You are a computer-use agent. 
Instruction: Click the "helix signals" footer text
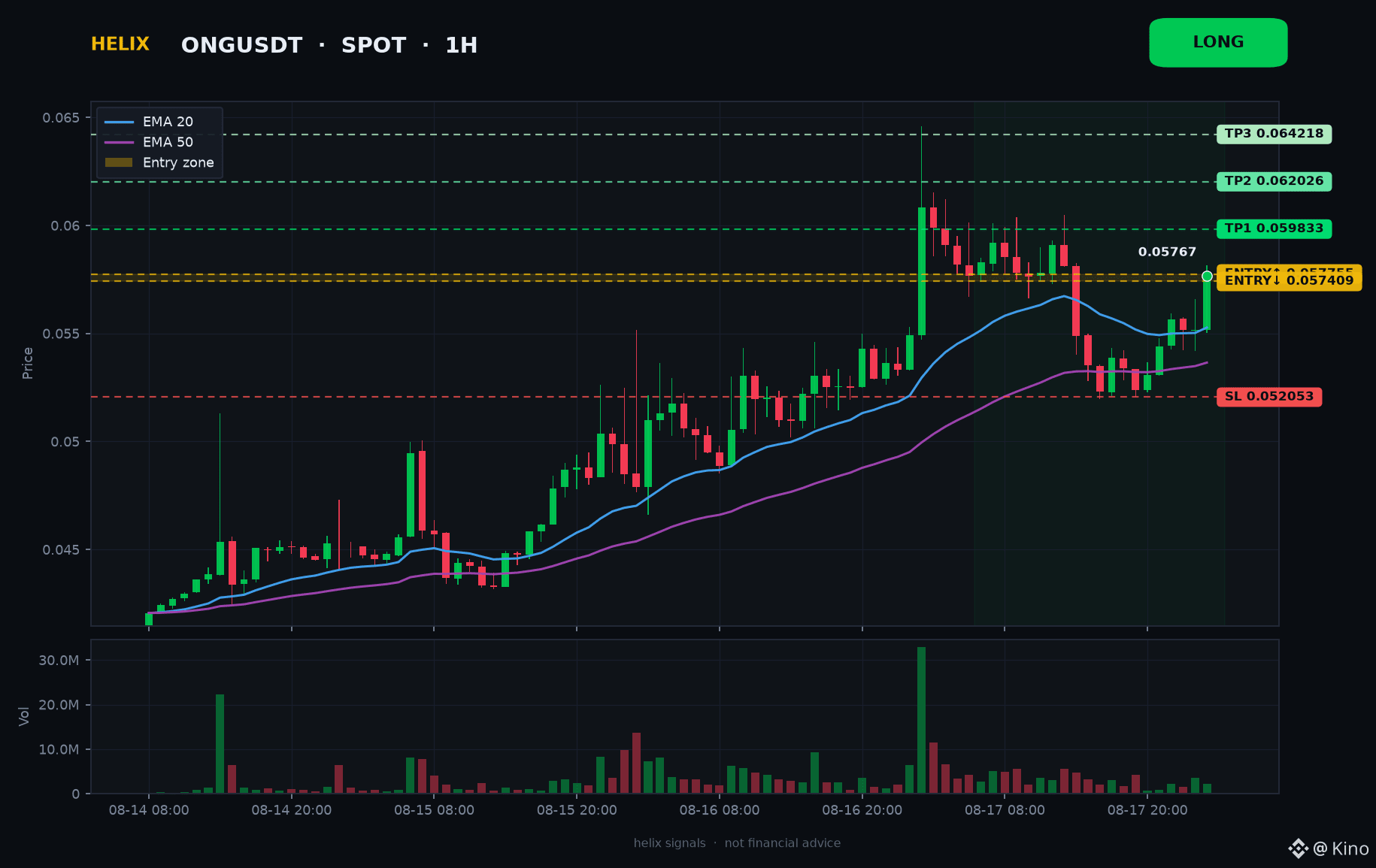(669, 843)
